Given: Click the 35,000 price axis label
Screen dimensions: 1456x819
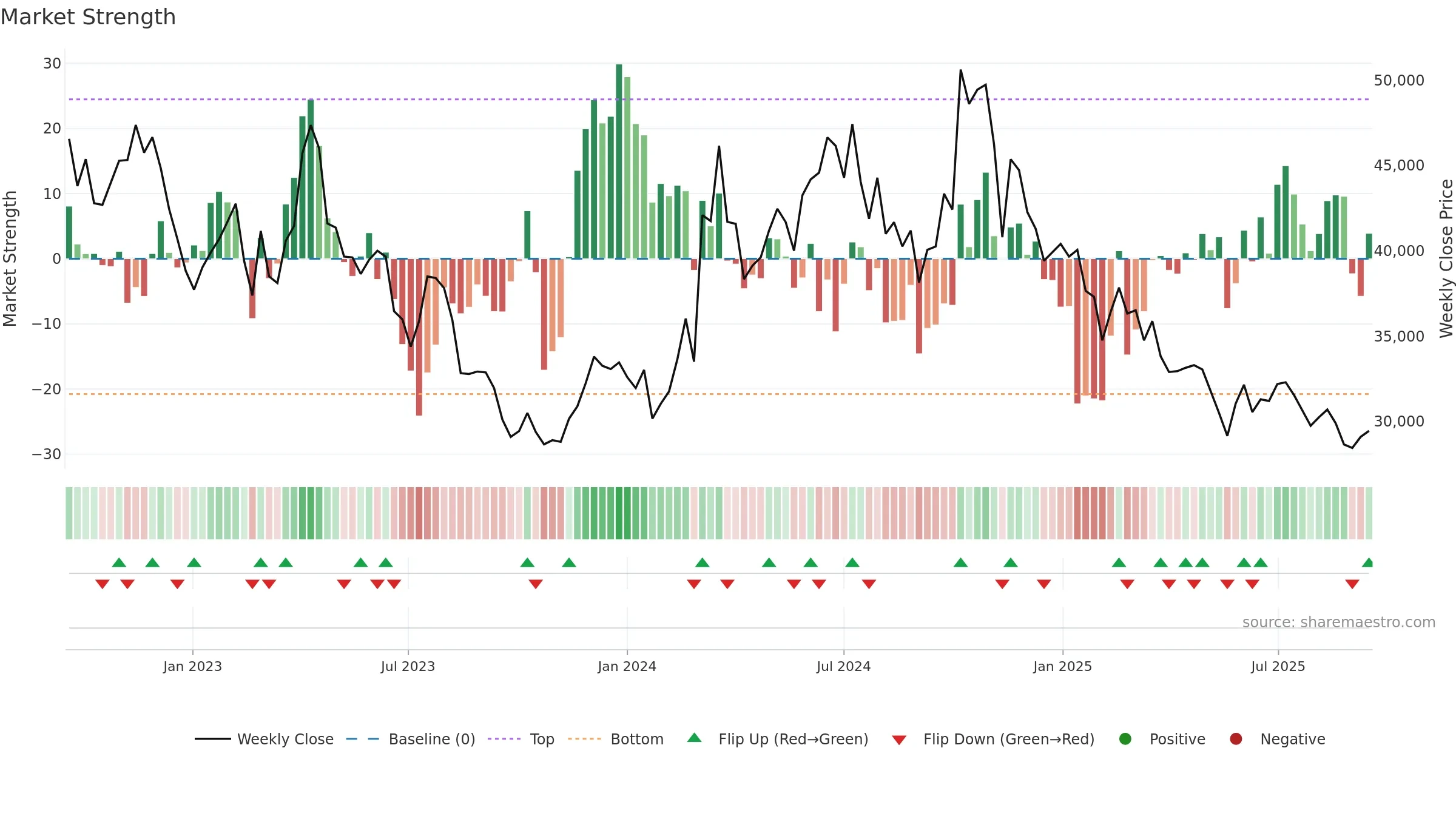Looking at the screenshot, I should coord(1399,337).
